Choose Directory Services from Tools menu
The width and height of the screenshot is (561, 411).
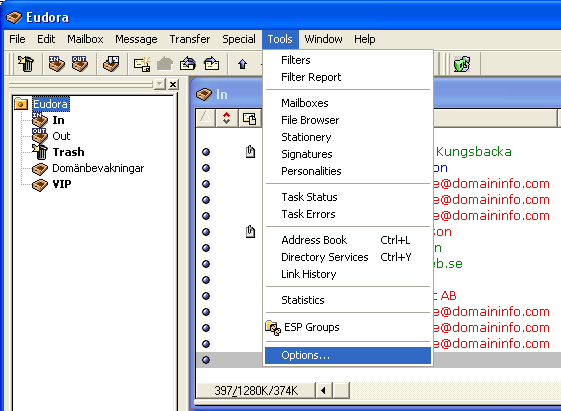coord(348,257)
